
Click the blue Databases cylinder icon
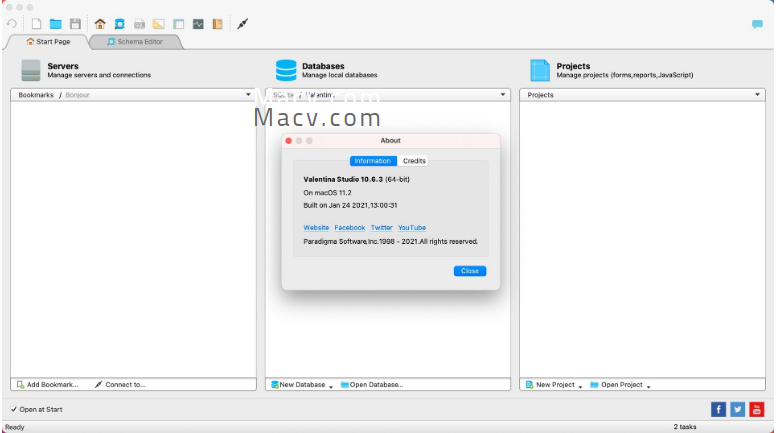click(x=286, y=70)
